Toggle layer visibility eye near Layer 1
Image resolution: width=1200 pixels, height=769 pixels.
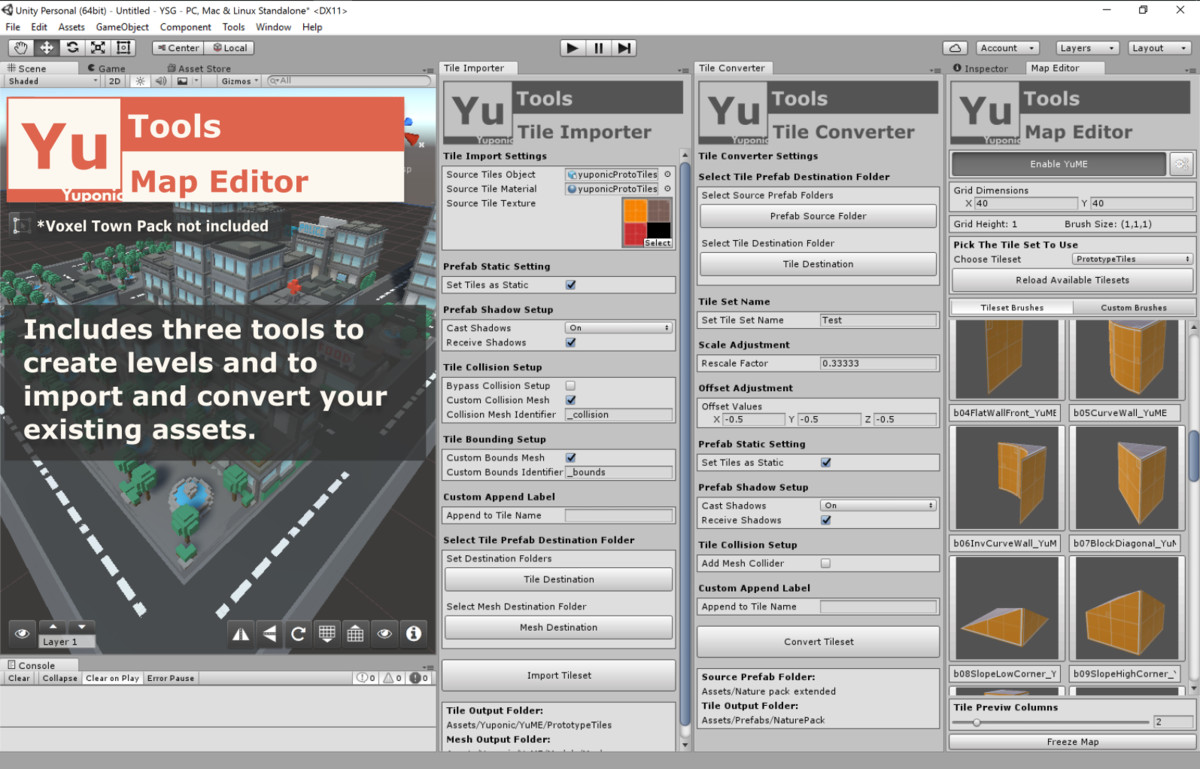(x=22, y=633)
